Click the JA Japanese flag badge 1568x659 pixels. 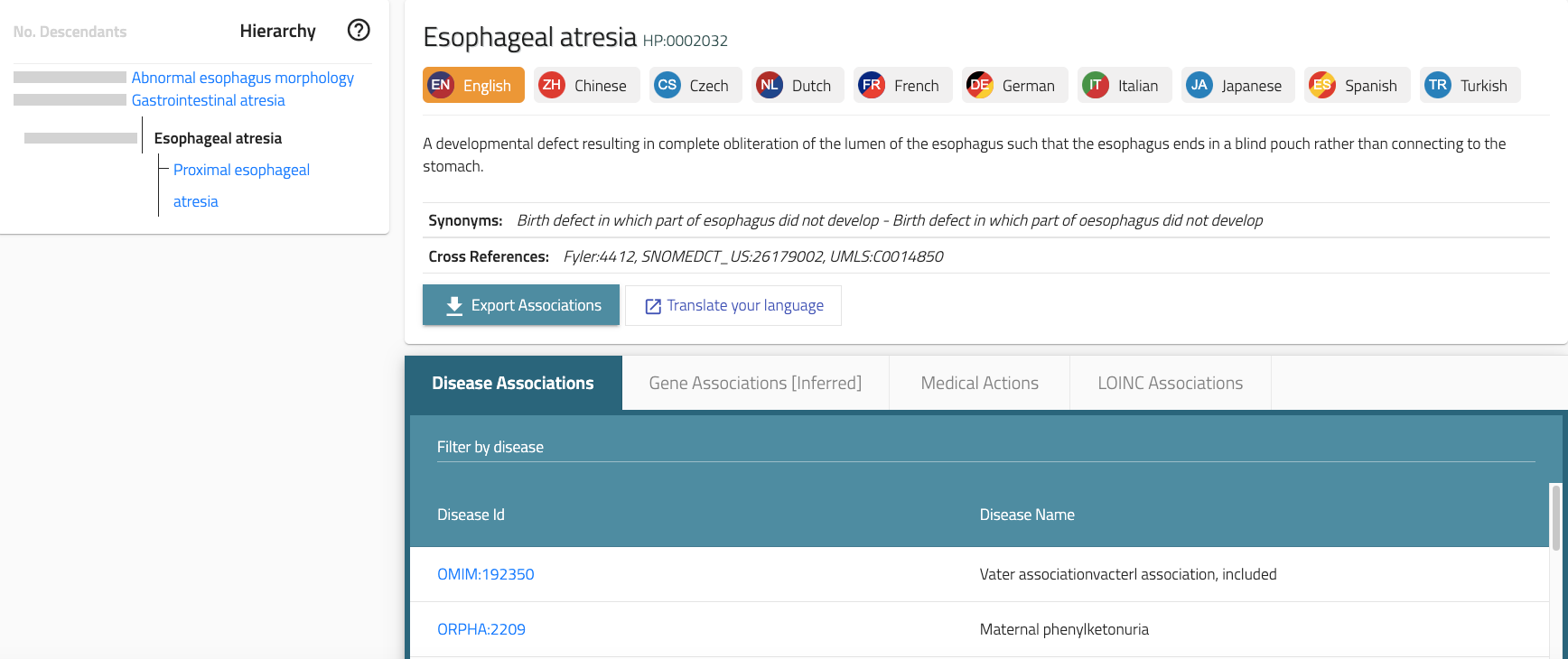(x=1199, y=85)
